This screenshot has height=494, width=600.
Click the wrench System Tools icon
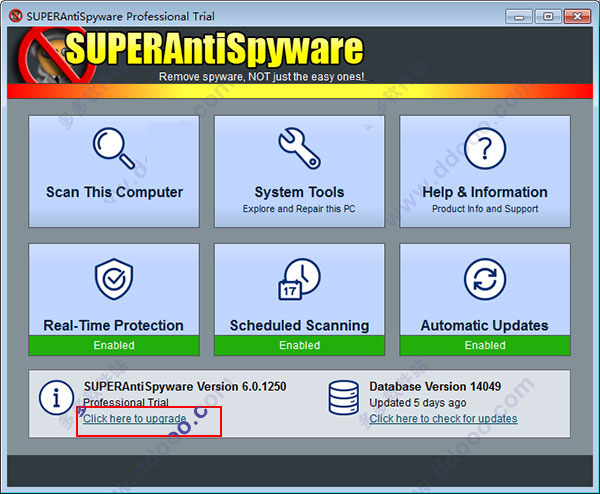299,148
